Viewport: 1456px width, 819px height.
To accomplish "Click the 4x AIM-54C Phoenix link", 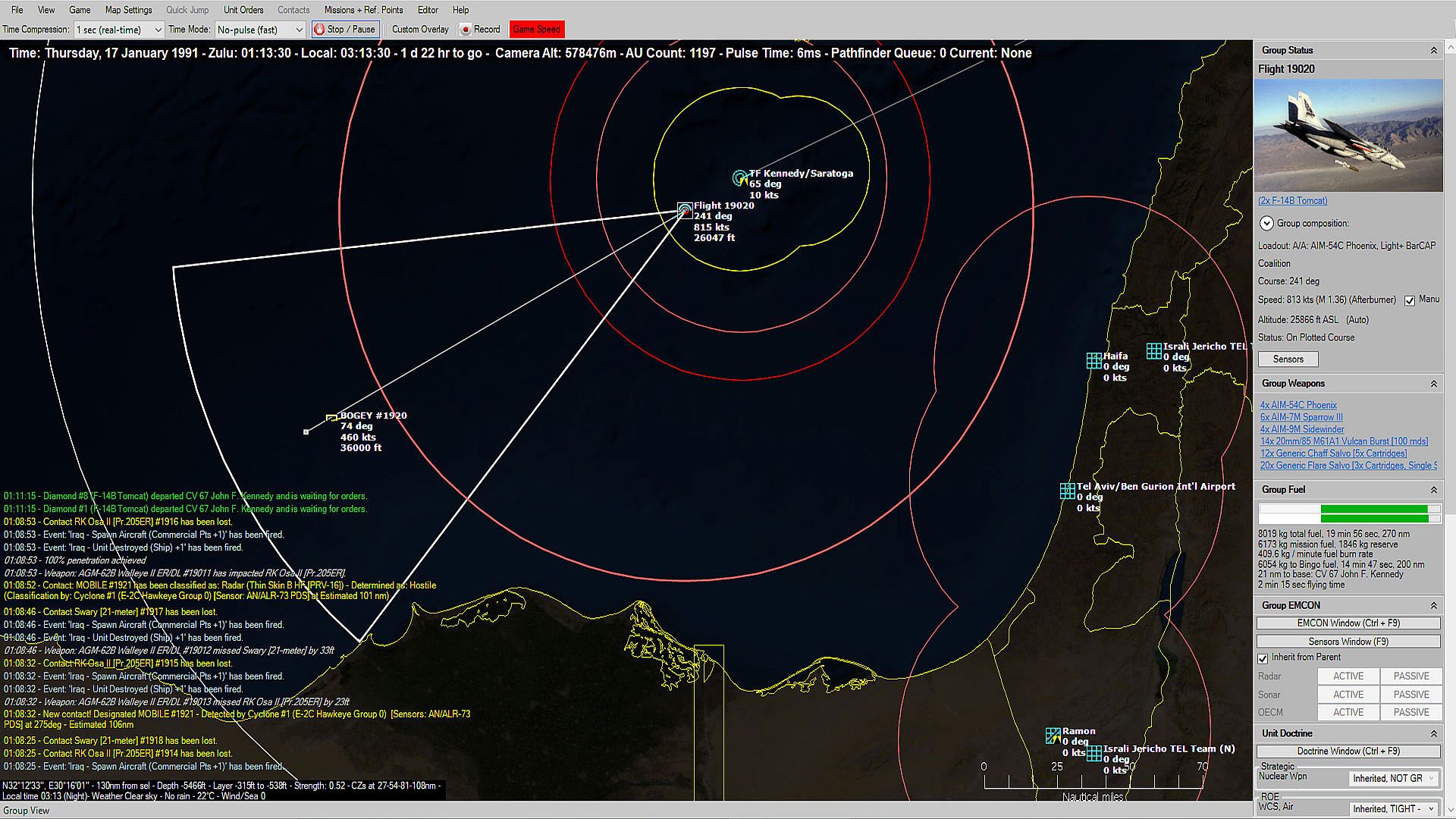I will (x=1298, y=405).
